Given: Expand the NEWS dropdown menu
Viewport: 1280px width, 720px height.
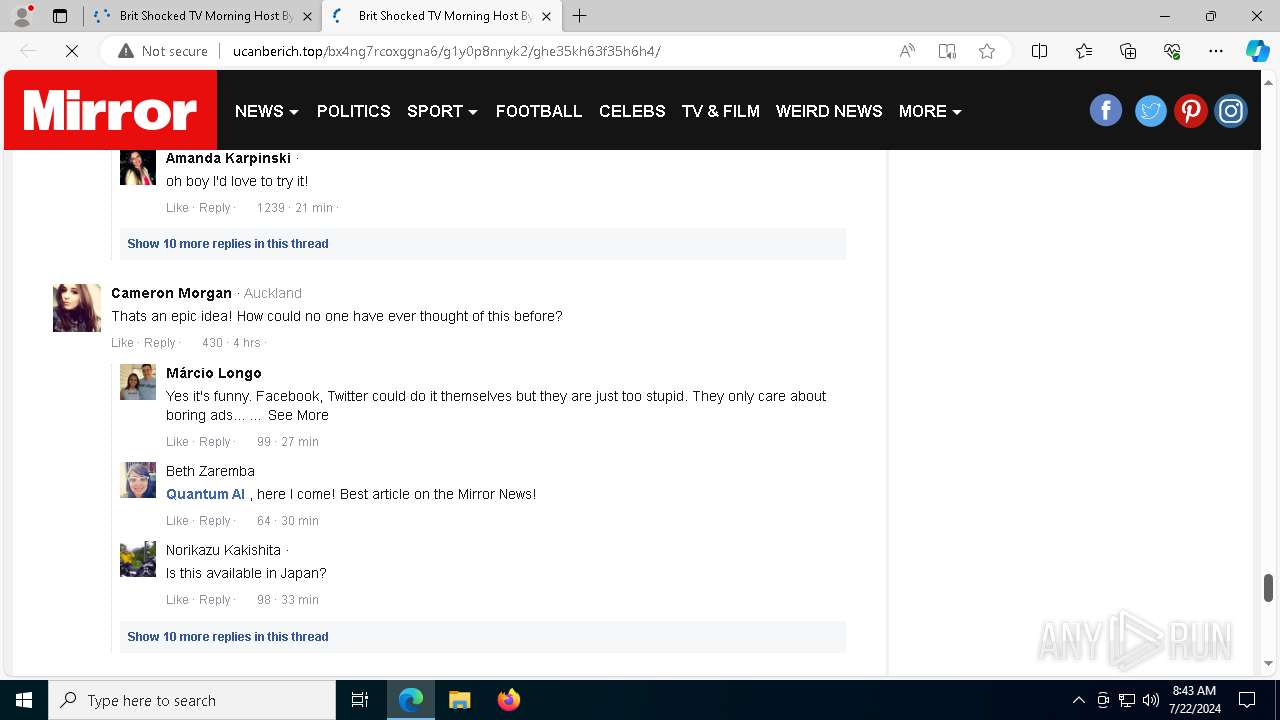Looking at the screenshot, I should tap(266, 111).
